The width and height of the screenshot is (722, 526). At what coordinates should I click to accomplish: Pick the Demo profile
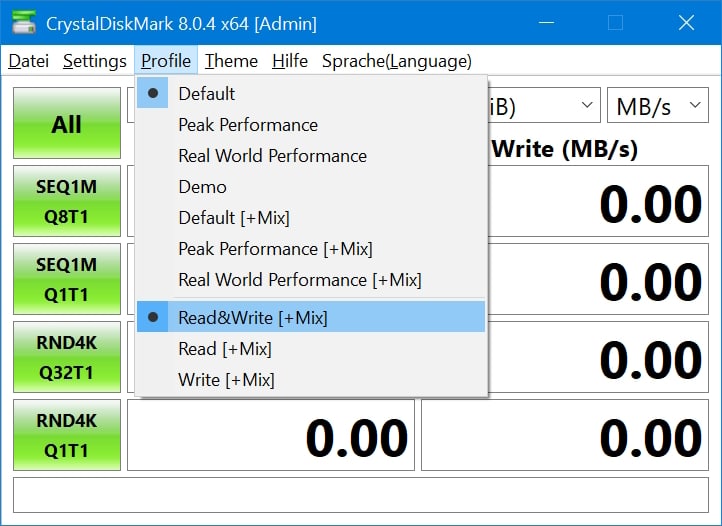(311, 187)
